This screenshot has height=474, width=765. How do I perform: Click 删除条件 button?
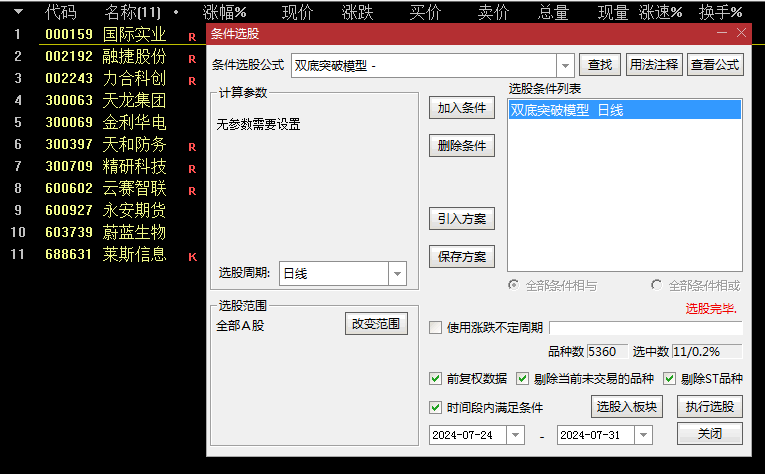click(x=462, y=145)
